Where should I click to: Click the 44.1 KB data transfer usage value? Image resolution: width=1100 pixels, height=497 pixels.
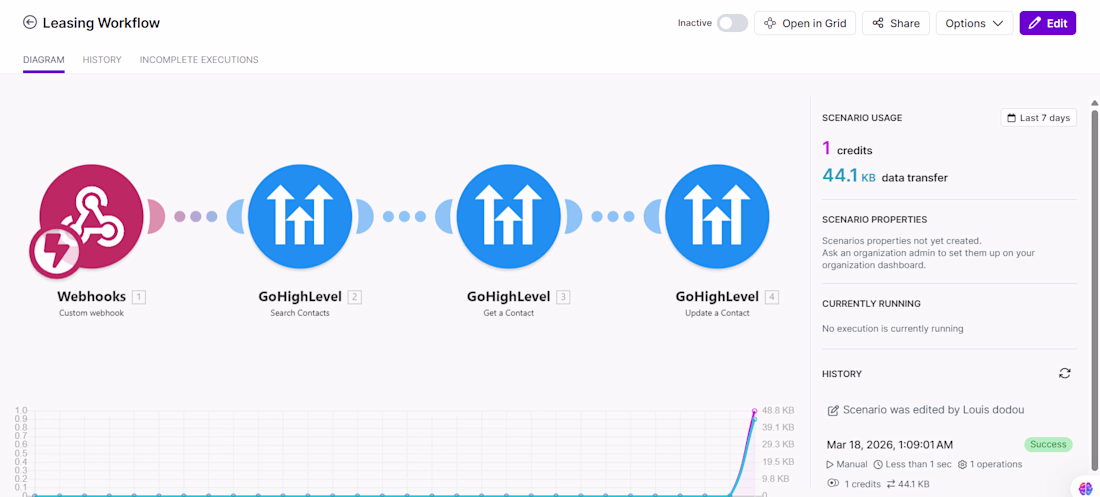885,178
